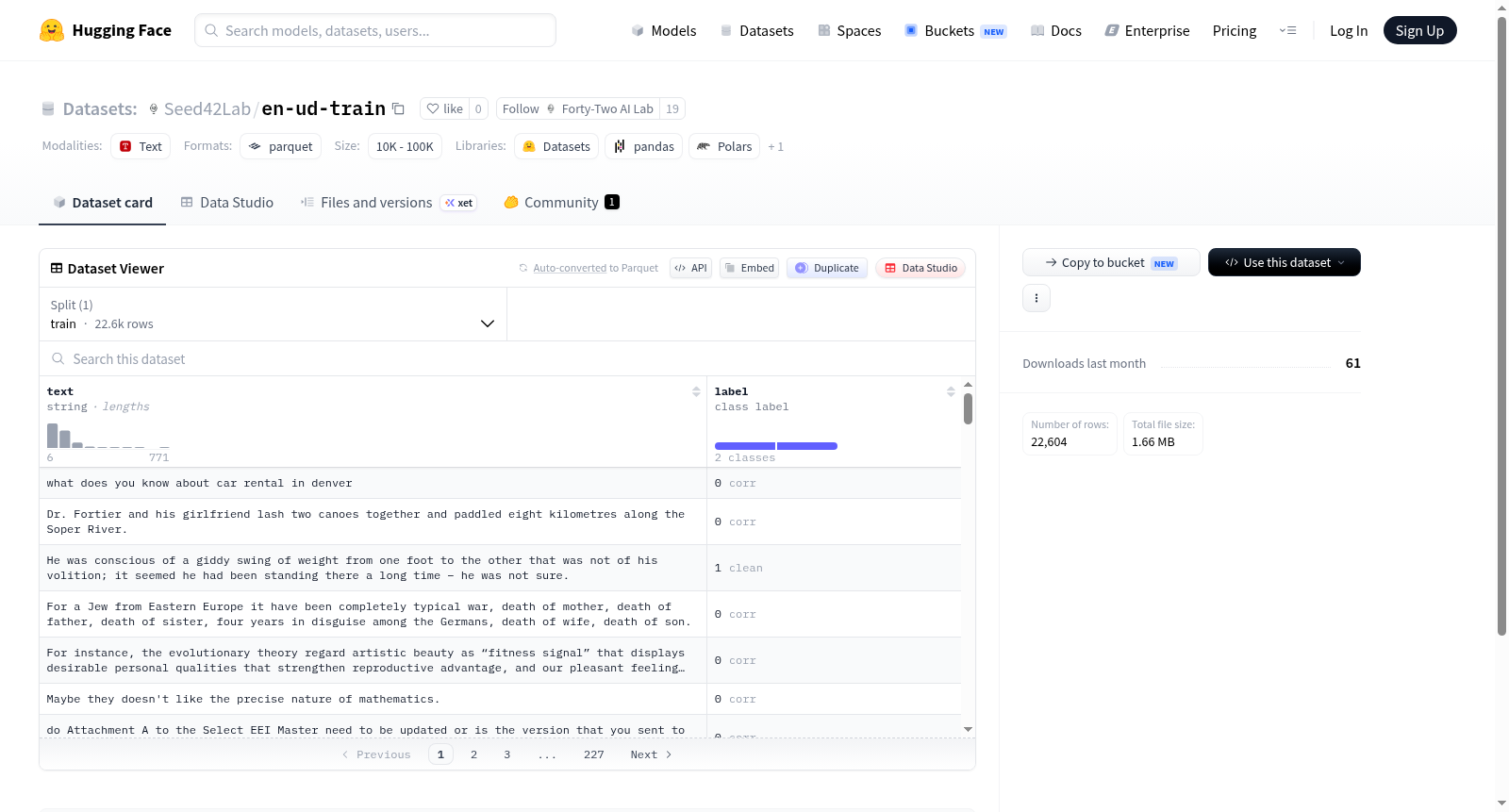Click the like count 0
This screenshot has height=812, width=1509.
478,108
